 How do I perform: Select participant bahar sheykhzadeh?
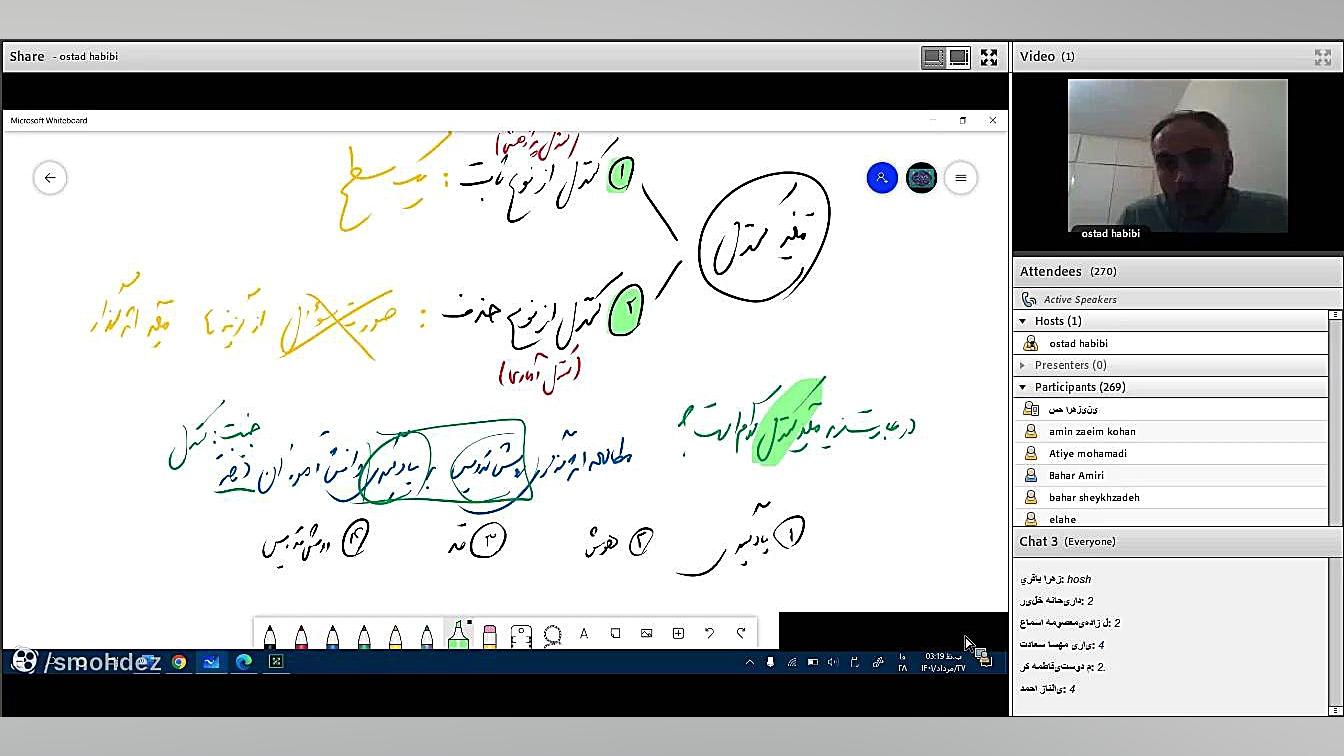point(1171,497)
